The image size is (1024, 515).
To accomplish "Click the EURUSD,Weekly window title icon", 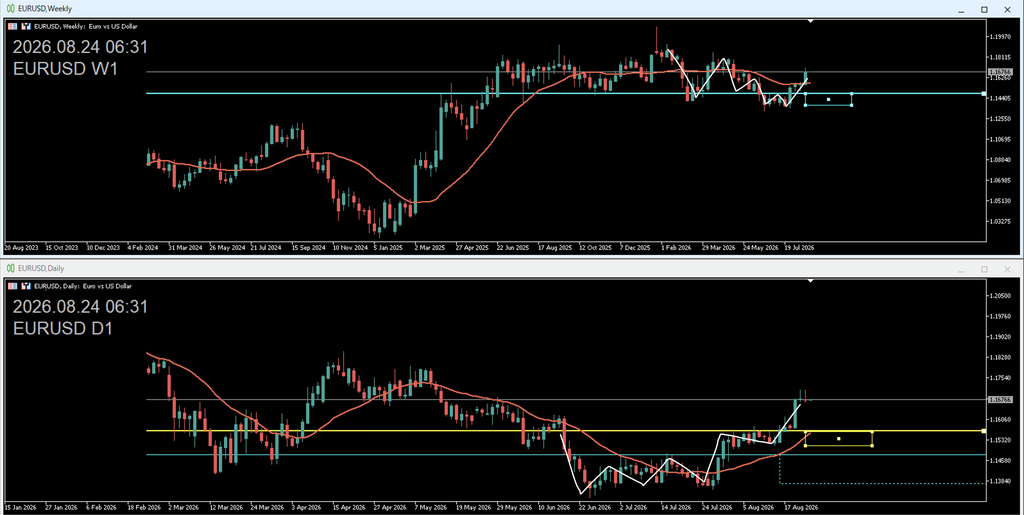I will (x=11, y=8).
